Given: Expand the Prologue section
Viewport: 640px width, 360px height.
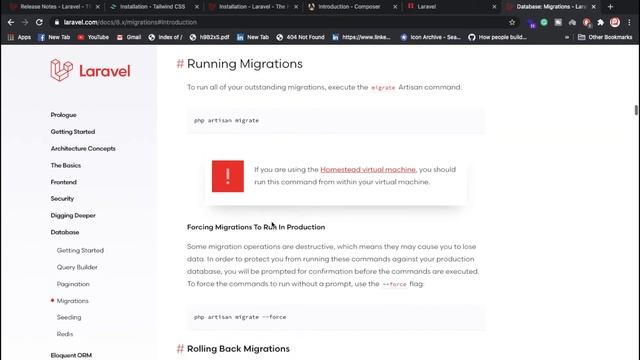Looking at the screenshot, I should coord(63,115).
